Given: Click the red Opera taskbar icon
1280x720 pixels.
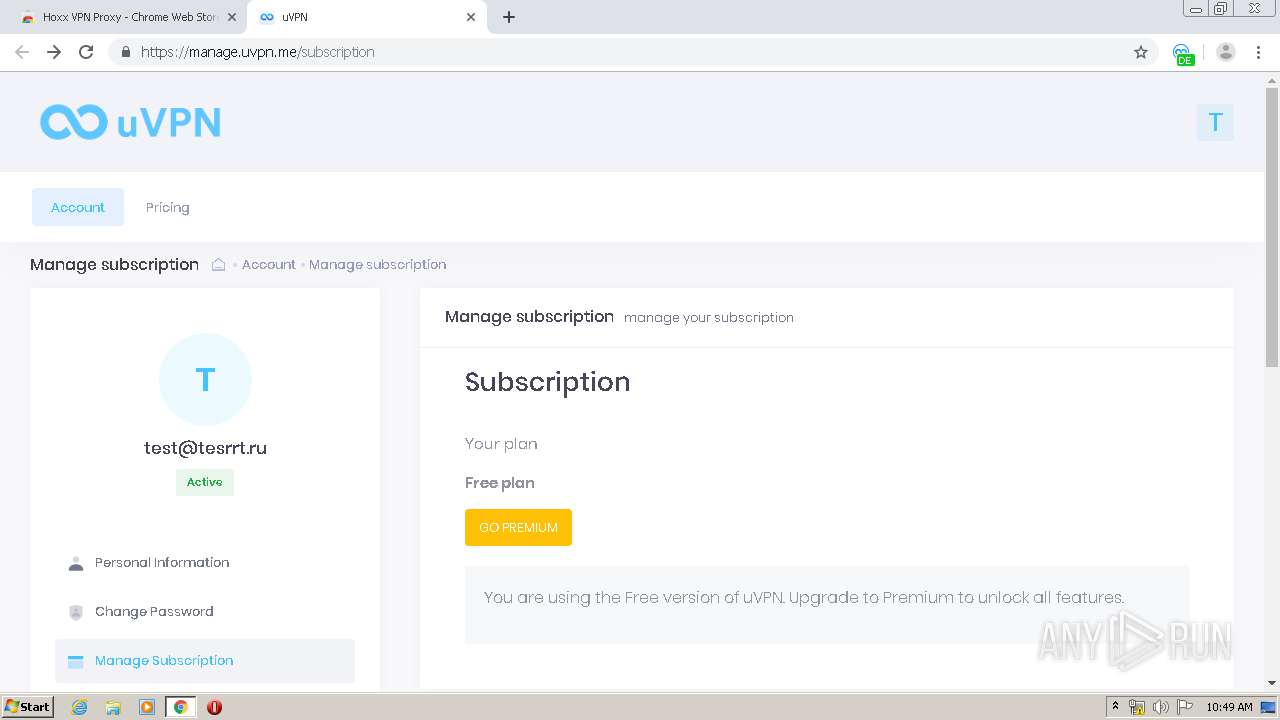Looking at the screenshot, I should point(214,707).
